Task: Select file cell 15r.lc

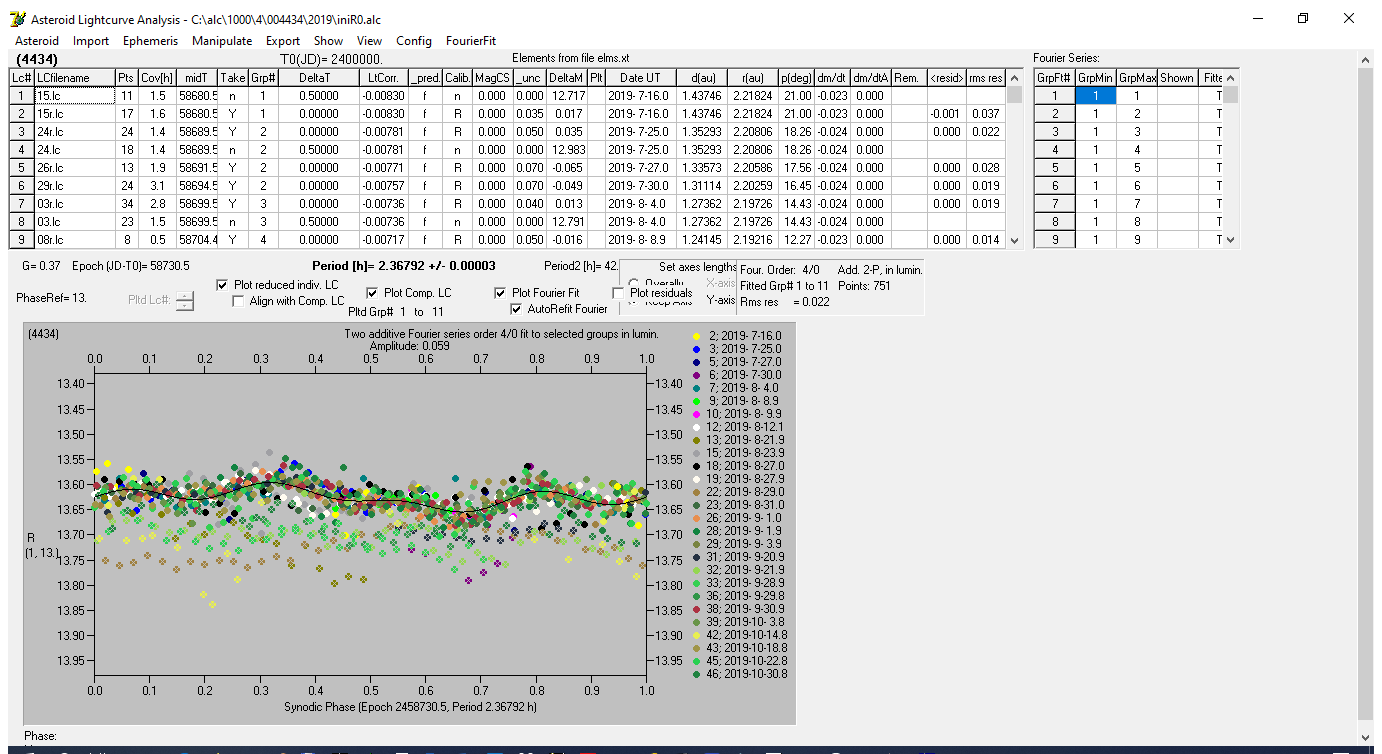Action: pos(74,113)
